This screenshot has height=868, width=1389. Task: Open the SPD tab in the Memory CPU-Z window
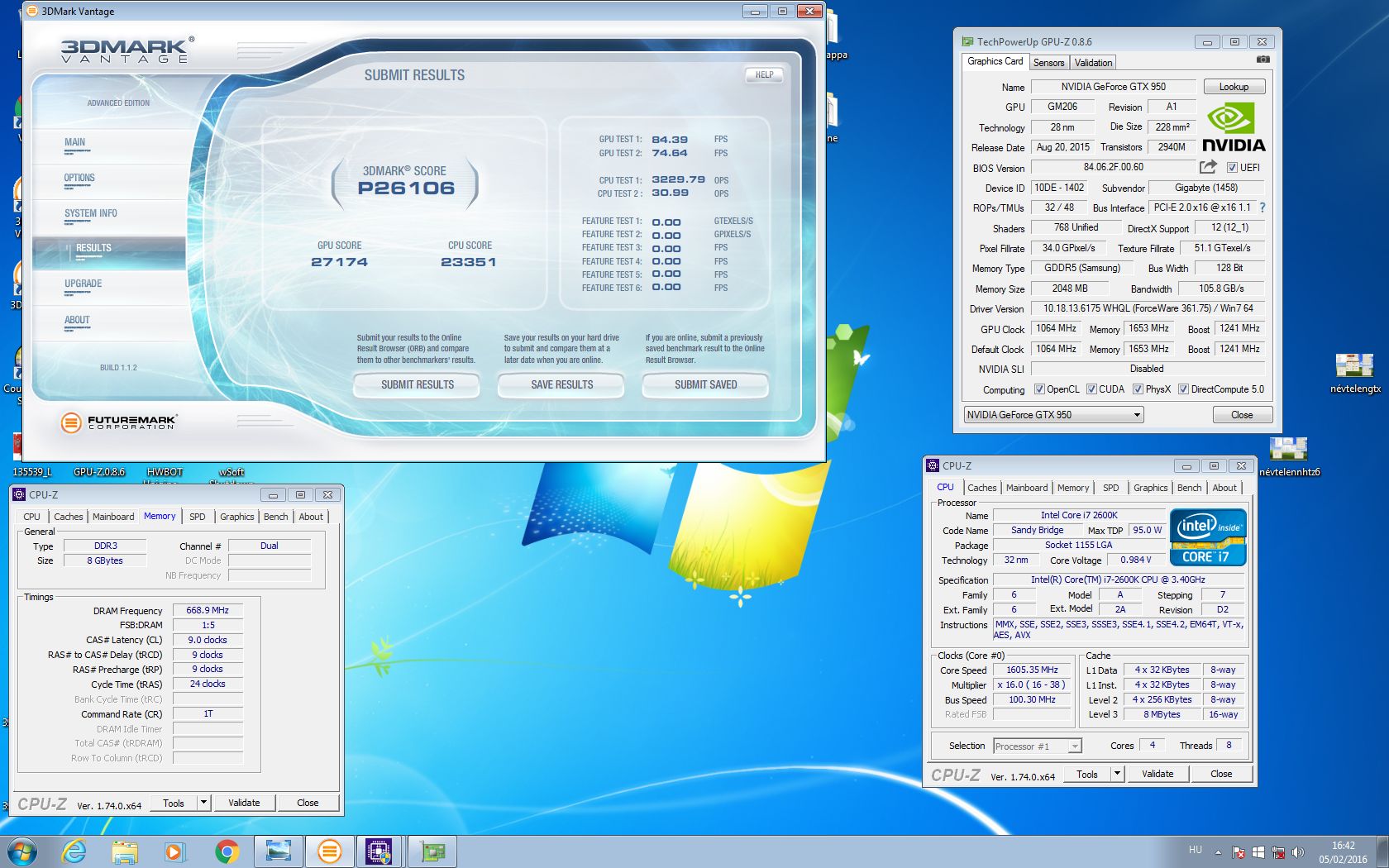[198, 517]
